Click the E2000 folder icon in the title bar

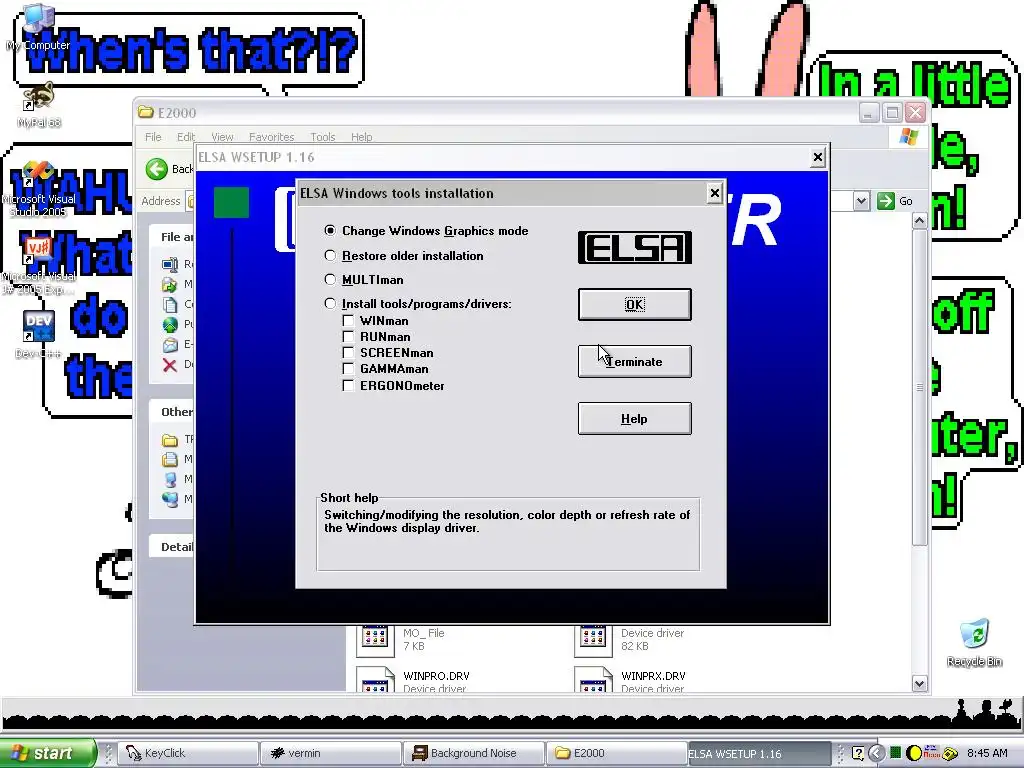click(146, 112)
